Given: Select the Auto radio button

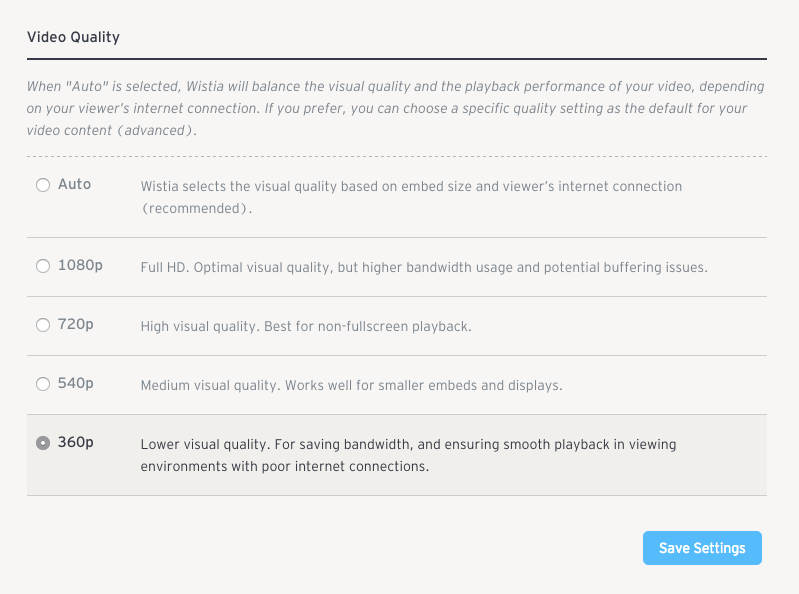Looking at the screenshot, I should (43, 185).
